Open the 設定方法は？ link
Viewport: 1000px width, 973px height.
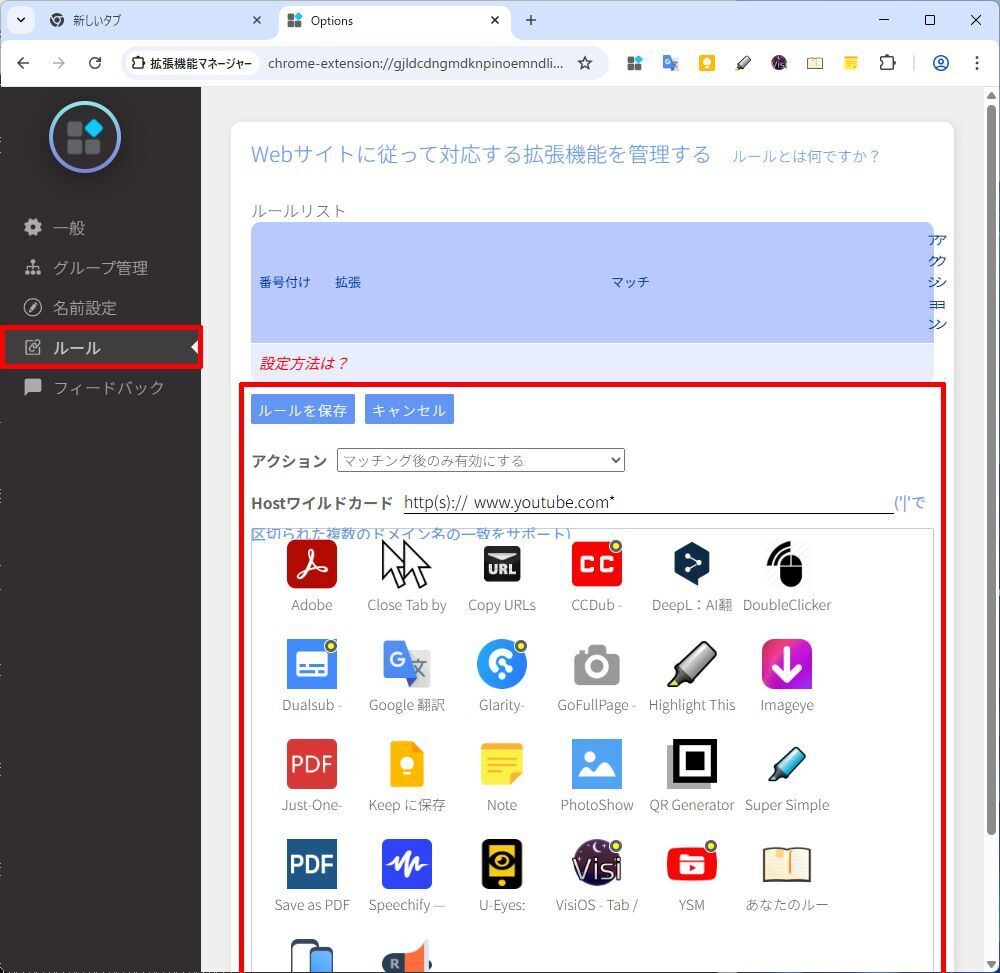point(303,363)
